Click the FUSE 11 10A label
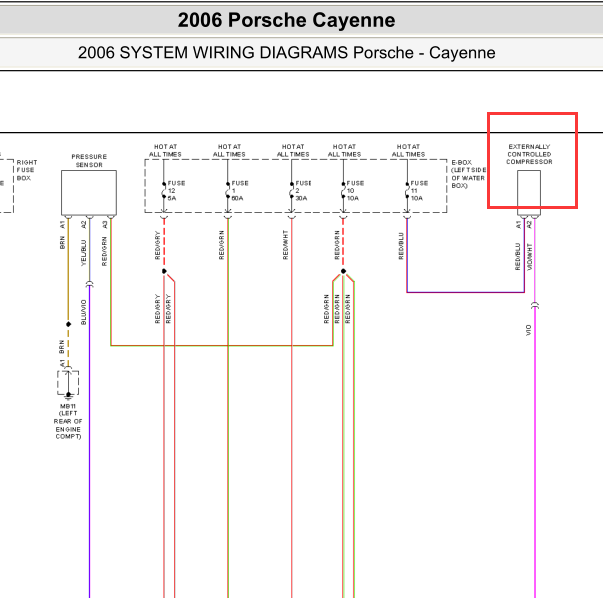This screenshot has height=598, width=603. [x=419, y=191]
